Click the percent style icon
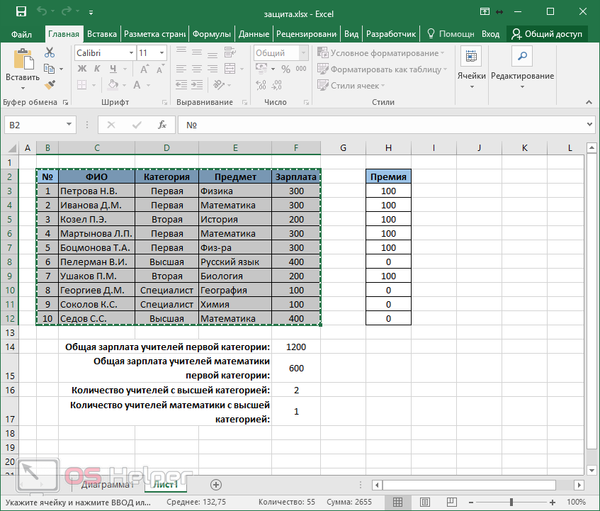 pos(285,69)
